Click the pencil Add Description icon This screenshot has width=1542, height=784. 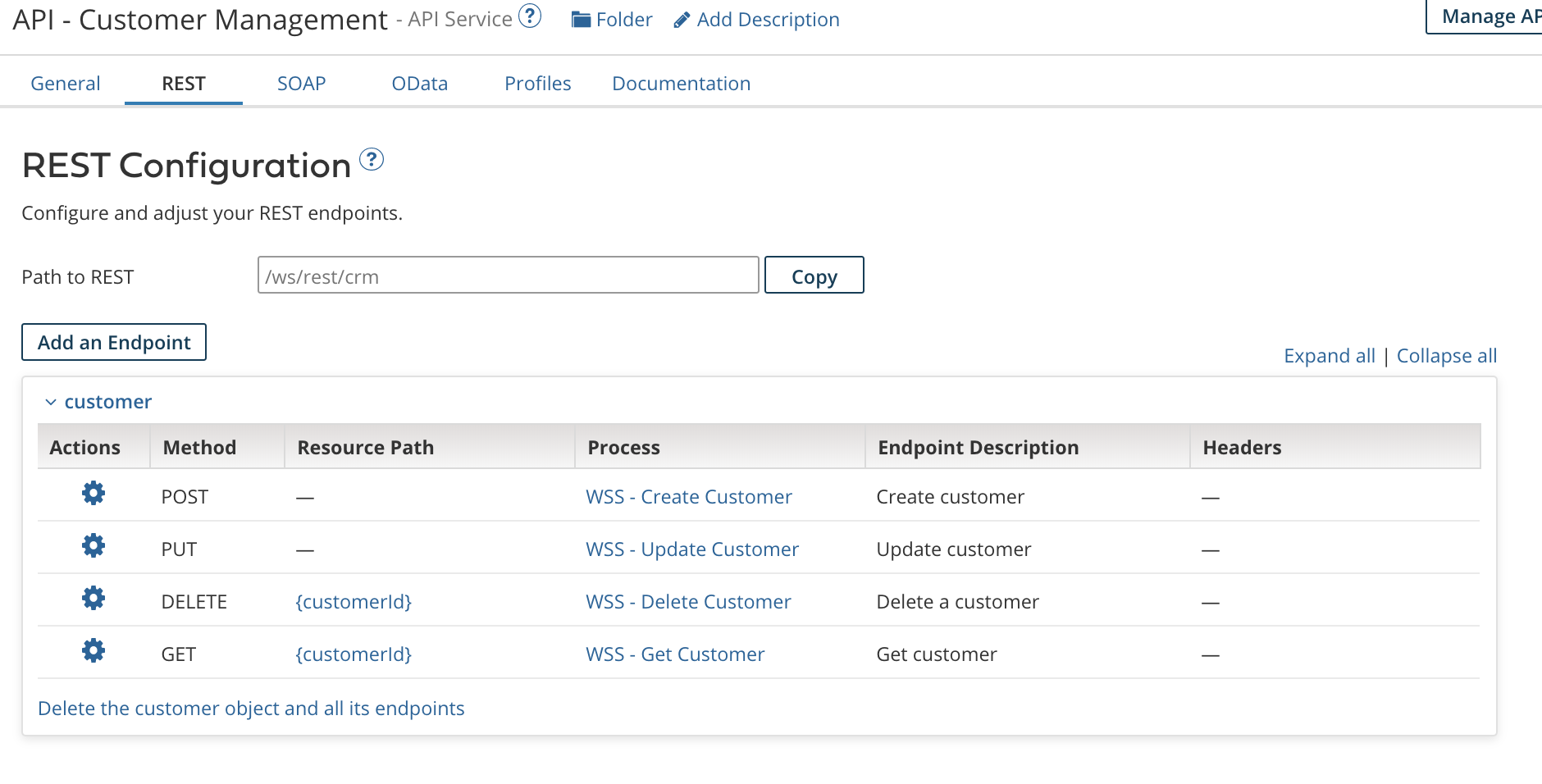(682, 20)
